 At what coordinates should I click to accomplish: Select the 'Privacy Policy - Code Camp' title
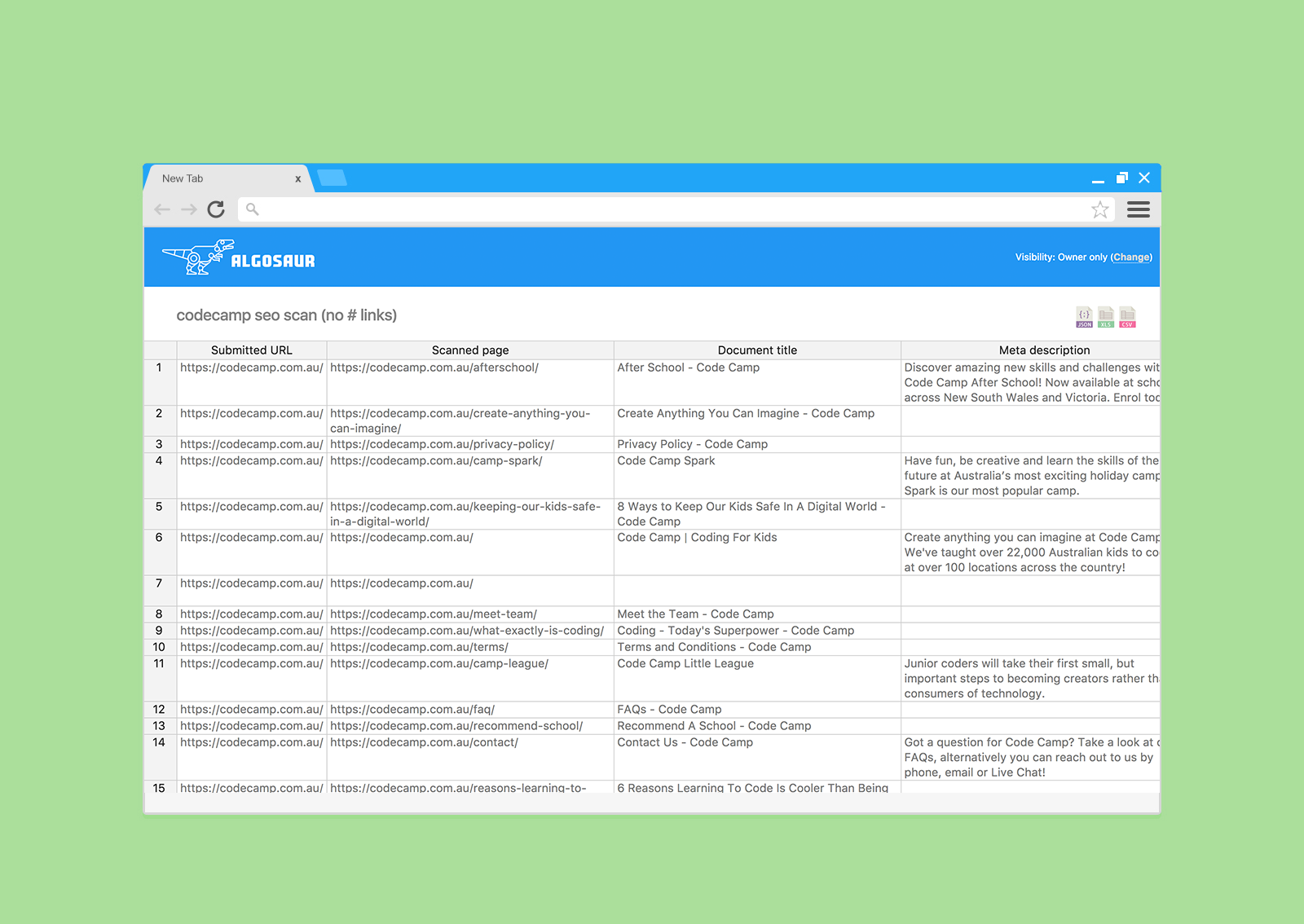pyautogui.click(x=693, y=444)
